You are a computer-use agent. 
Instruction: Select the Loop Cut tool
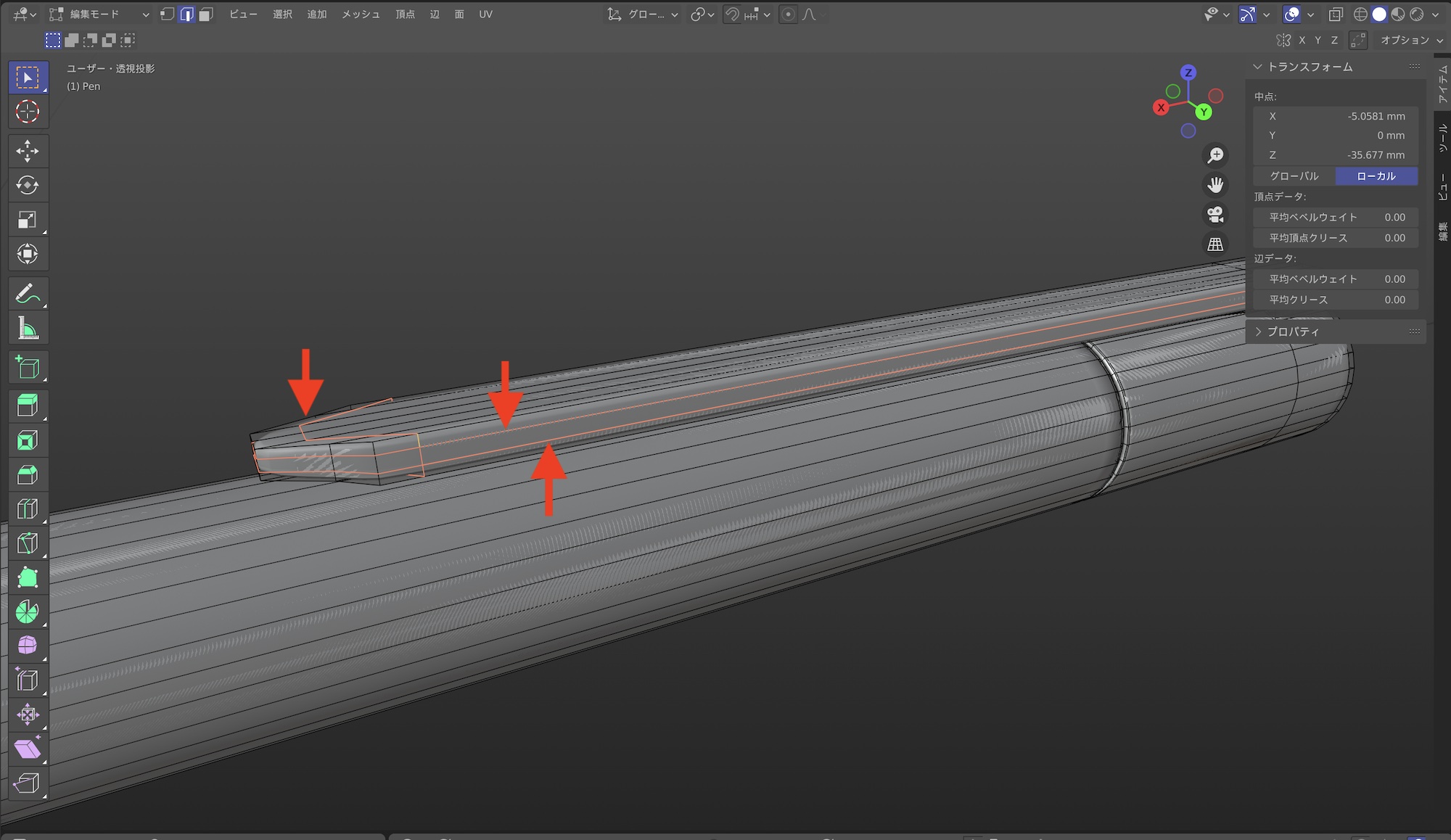(28, 508)
